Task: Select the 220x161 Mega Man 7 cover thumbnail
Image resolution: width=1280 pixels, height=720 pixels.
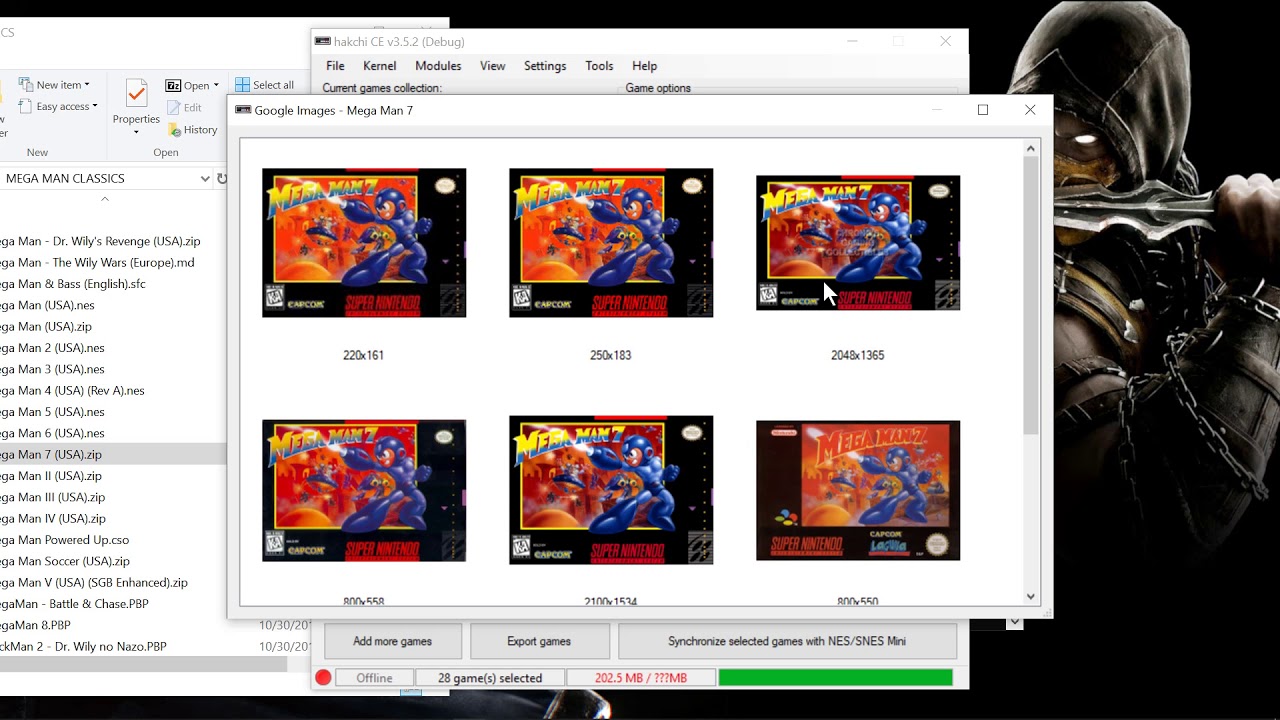Action: (364, 243)
